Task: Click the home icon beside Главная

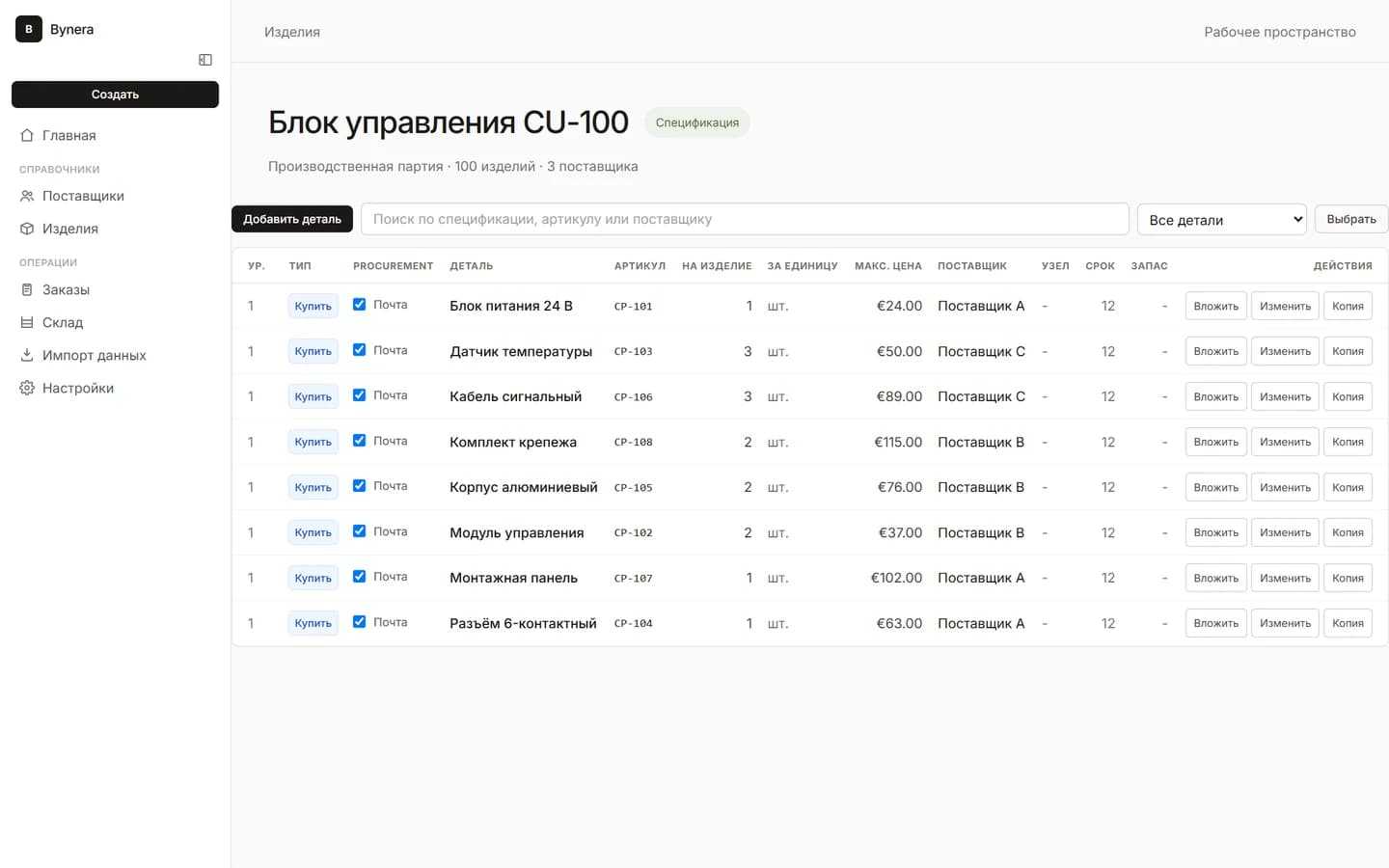Action: click(27, 135)
